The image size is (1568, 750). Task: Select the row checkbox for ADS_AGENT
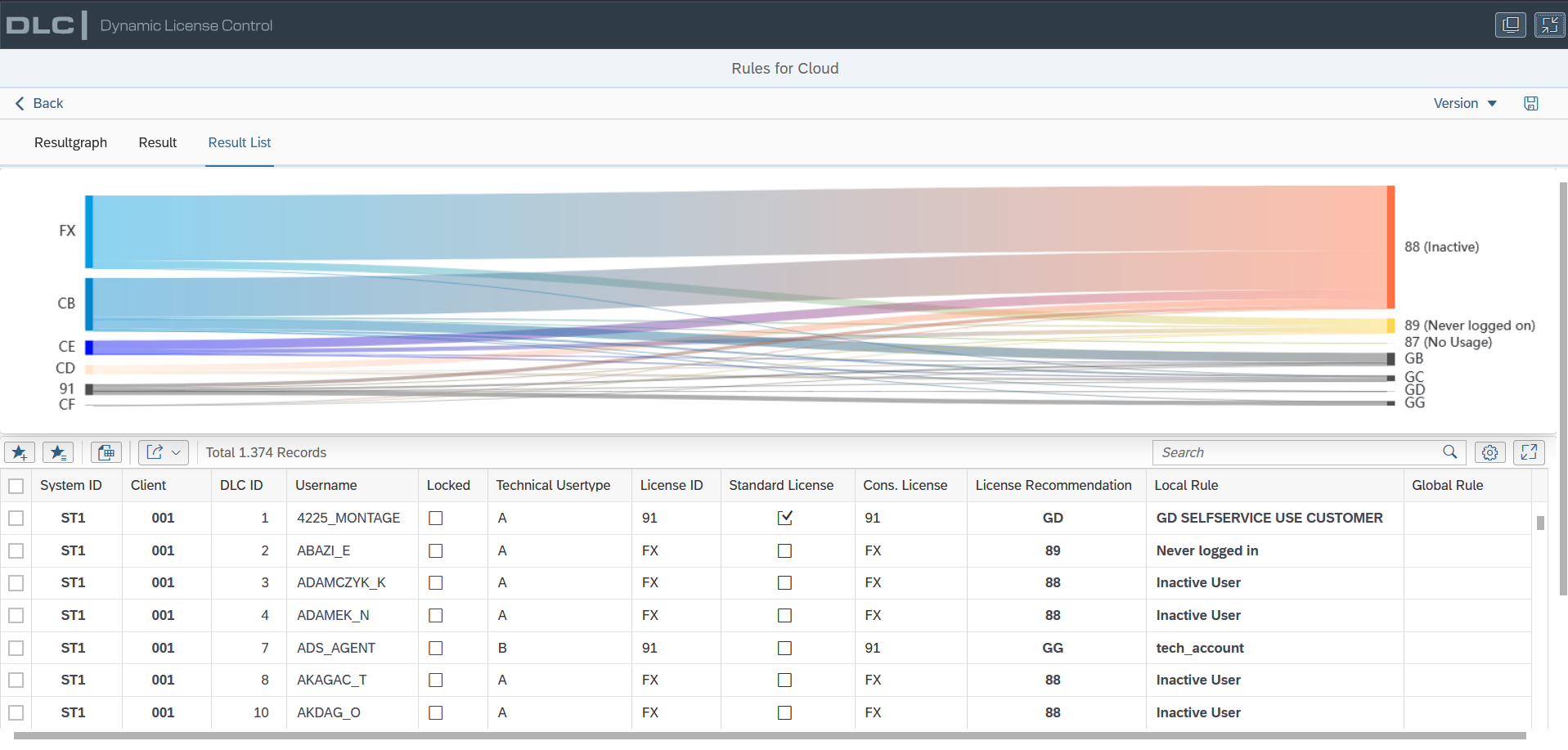(x=16, y=648)
